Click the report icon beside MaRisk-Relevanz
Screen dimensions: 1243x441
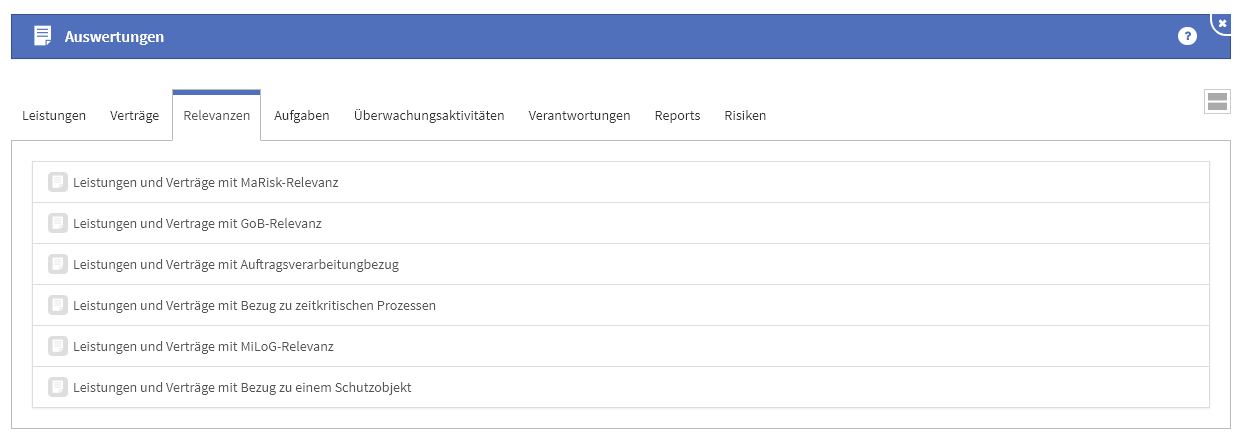click(58, 182)
